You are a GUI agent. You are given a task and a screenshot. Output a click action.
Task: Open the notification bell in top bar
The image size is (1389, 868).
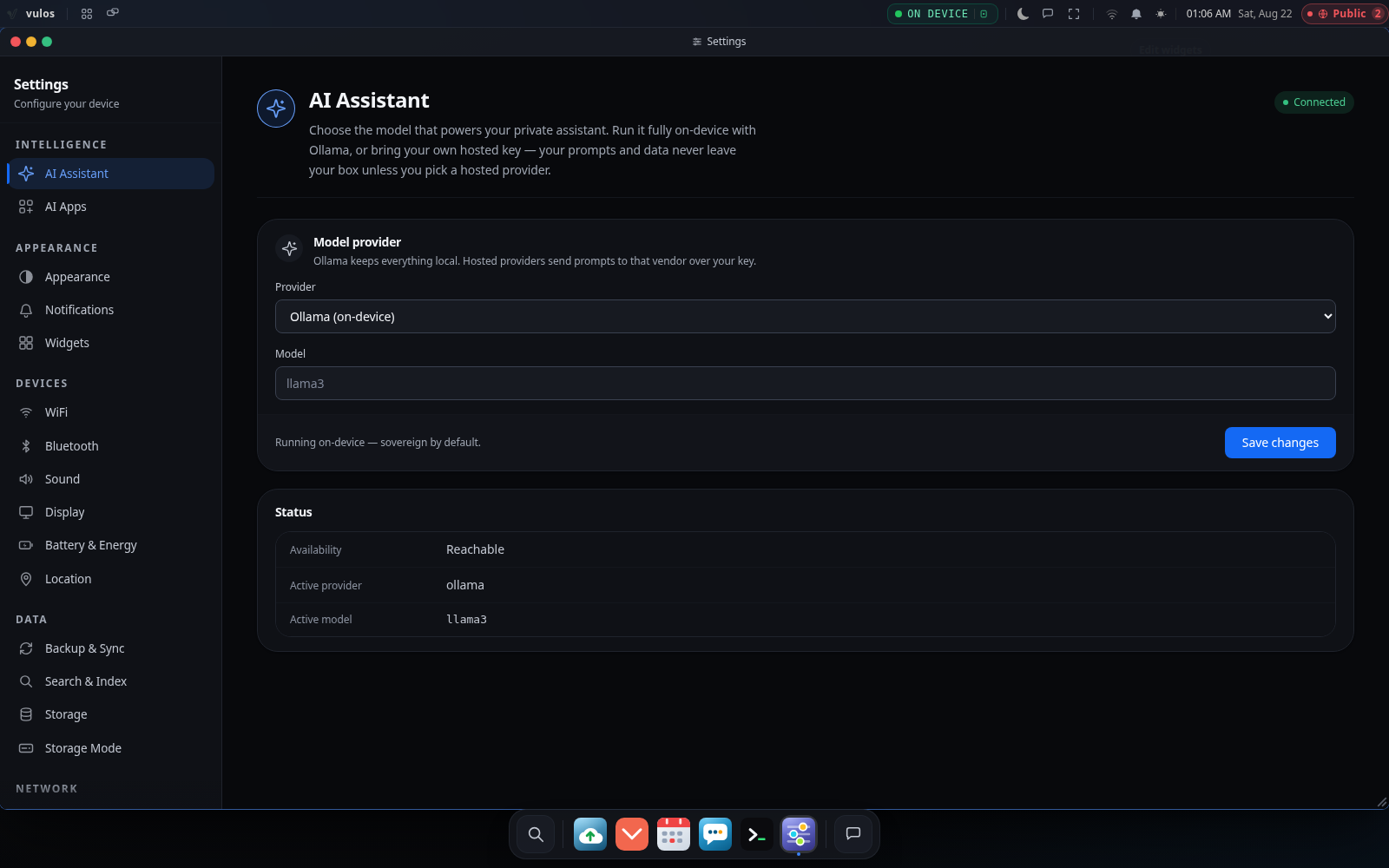tap(1136, 14)
